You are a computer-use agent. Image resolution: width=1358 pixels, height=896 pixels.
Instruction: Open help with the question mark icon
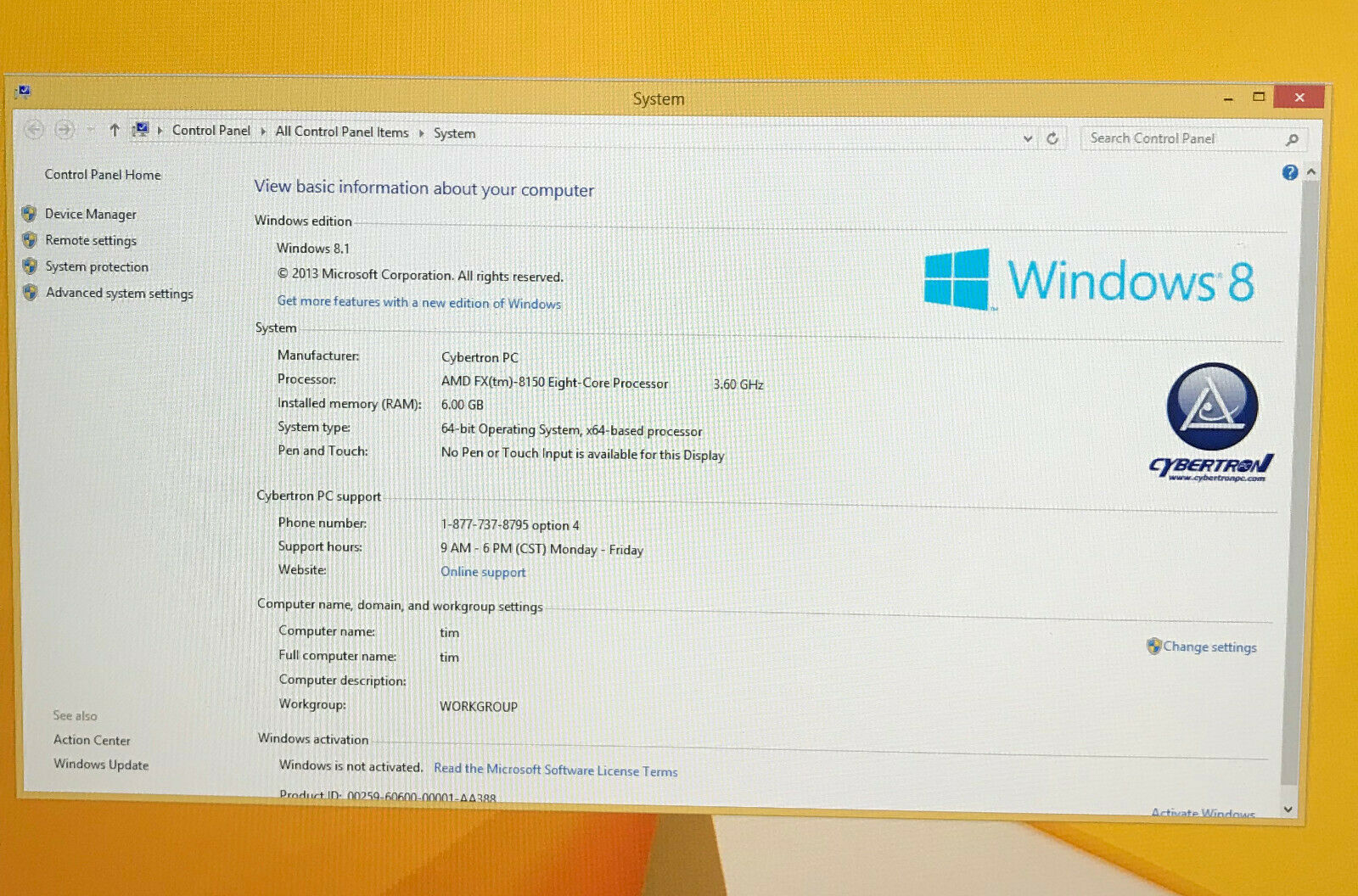[x=1290, y=172]
